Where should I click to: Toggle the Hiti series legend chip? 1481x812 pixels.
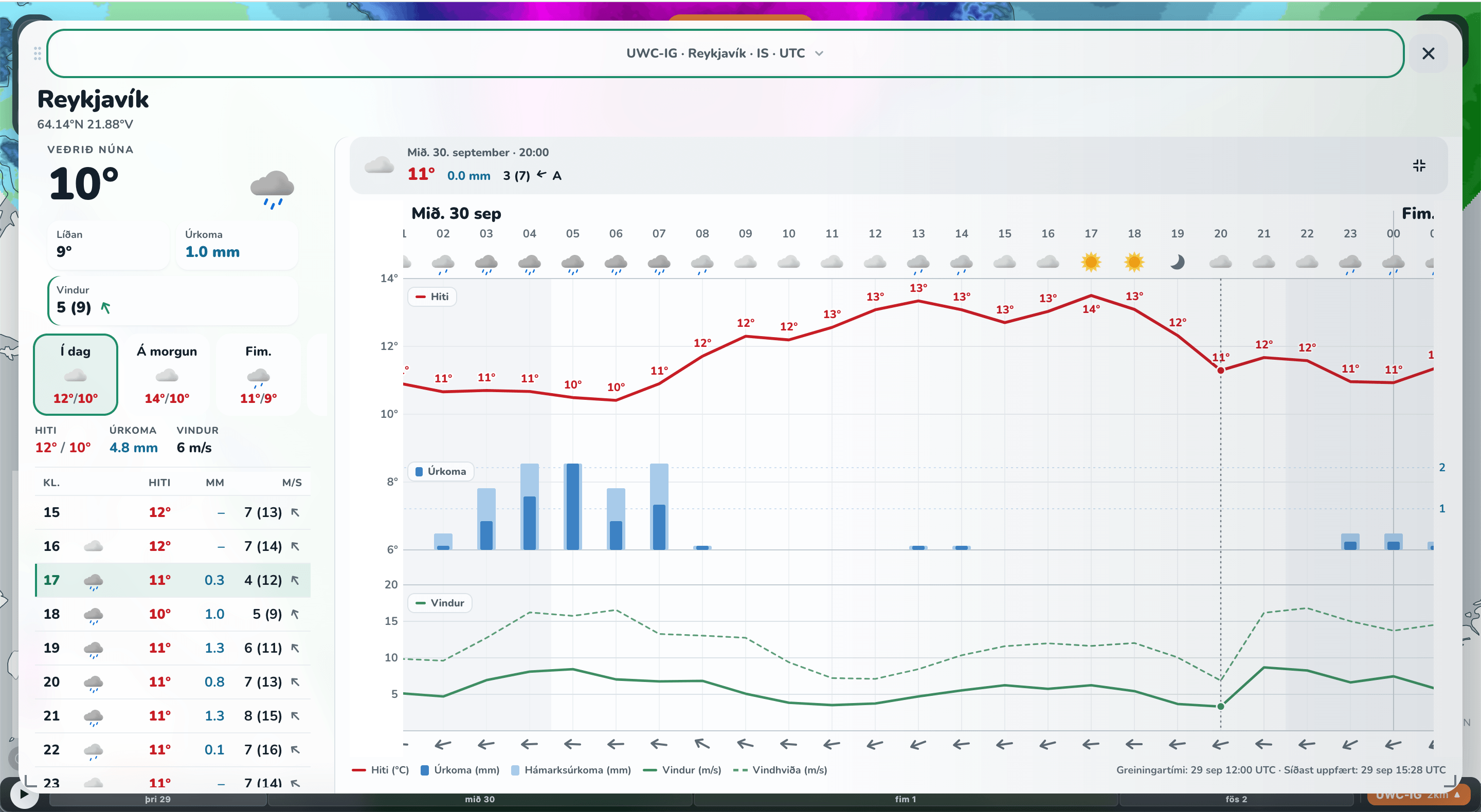[432, 297]
